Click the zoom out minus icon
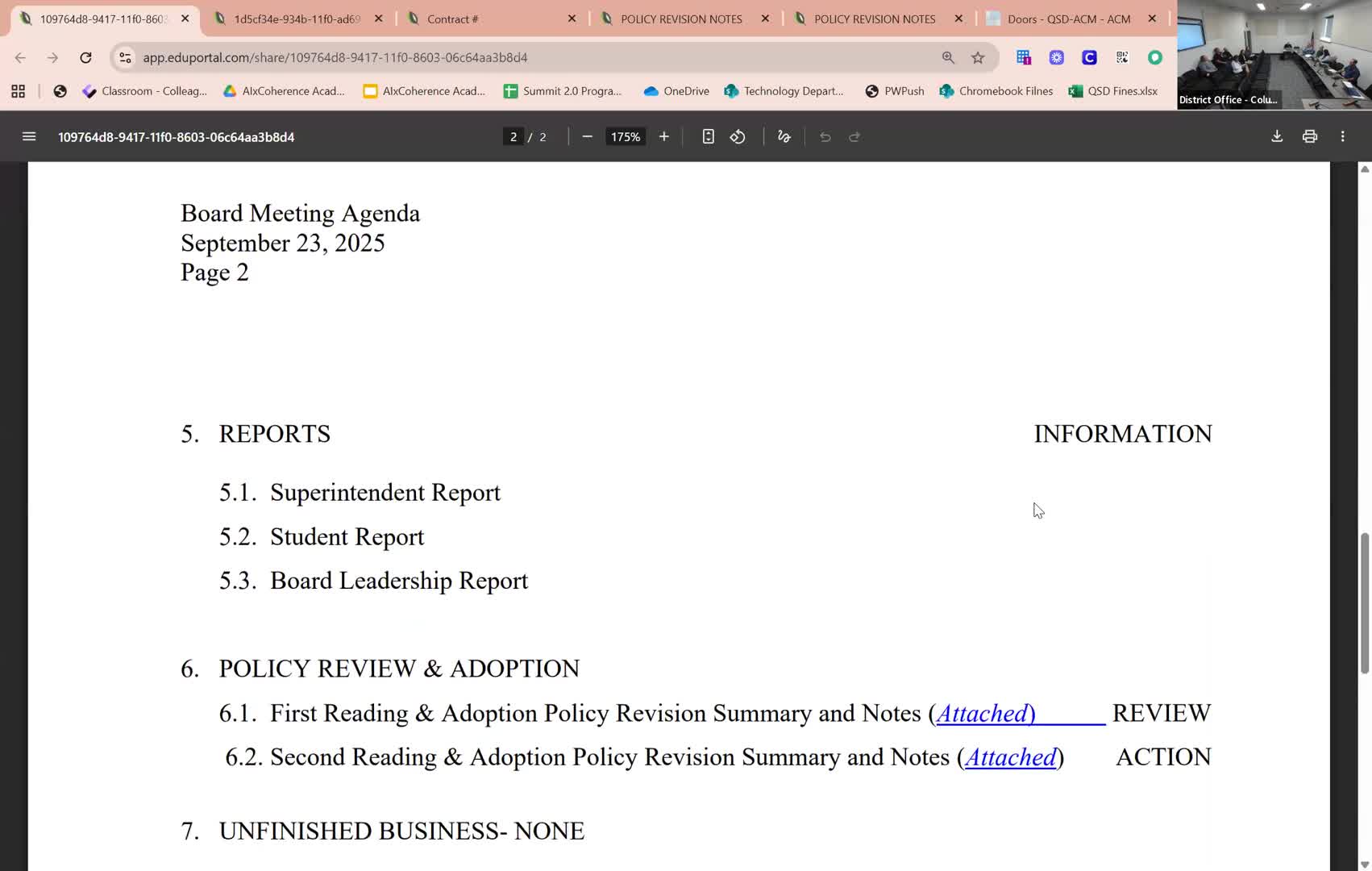This screenshot has width=1372, height=871. click(x=587, y=137)
